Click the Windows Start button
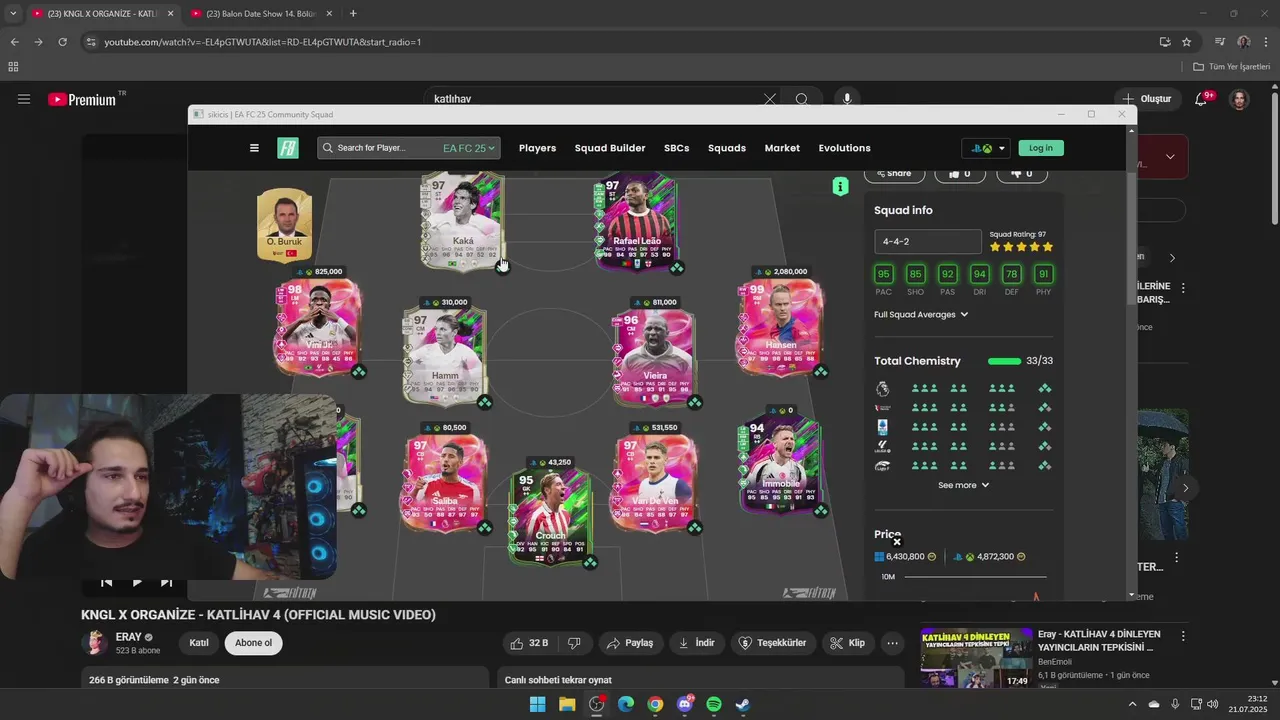The image size is (1280, 720). 537,704
